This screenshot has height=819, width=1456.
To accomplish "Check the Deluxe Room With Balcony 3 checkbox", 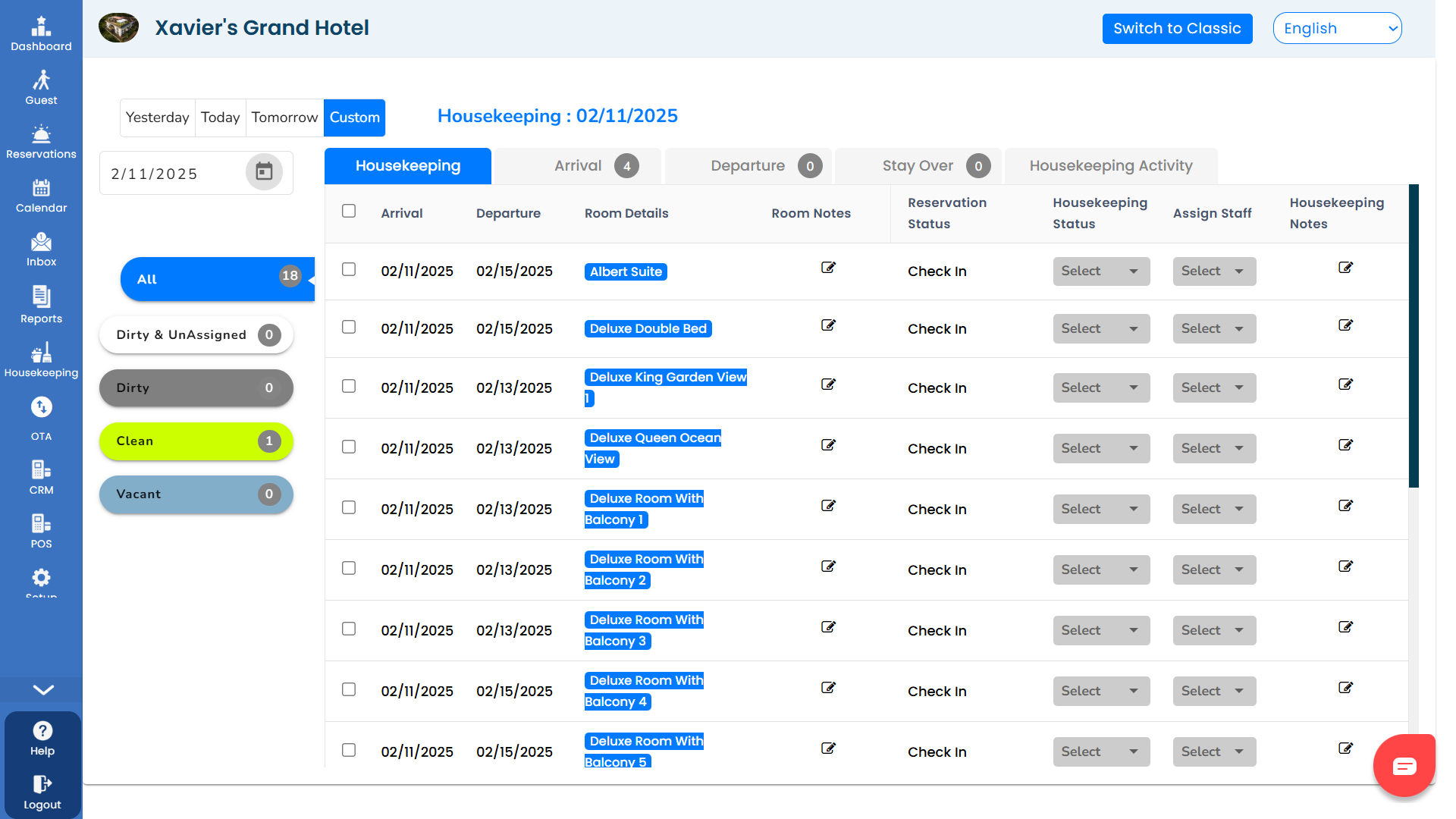I will tap(349, 629).
